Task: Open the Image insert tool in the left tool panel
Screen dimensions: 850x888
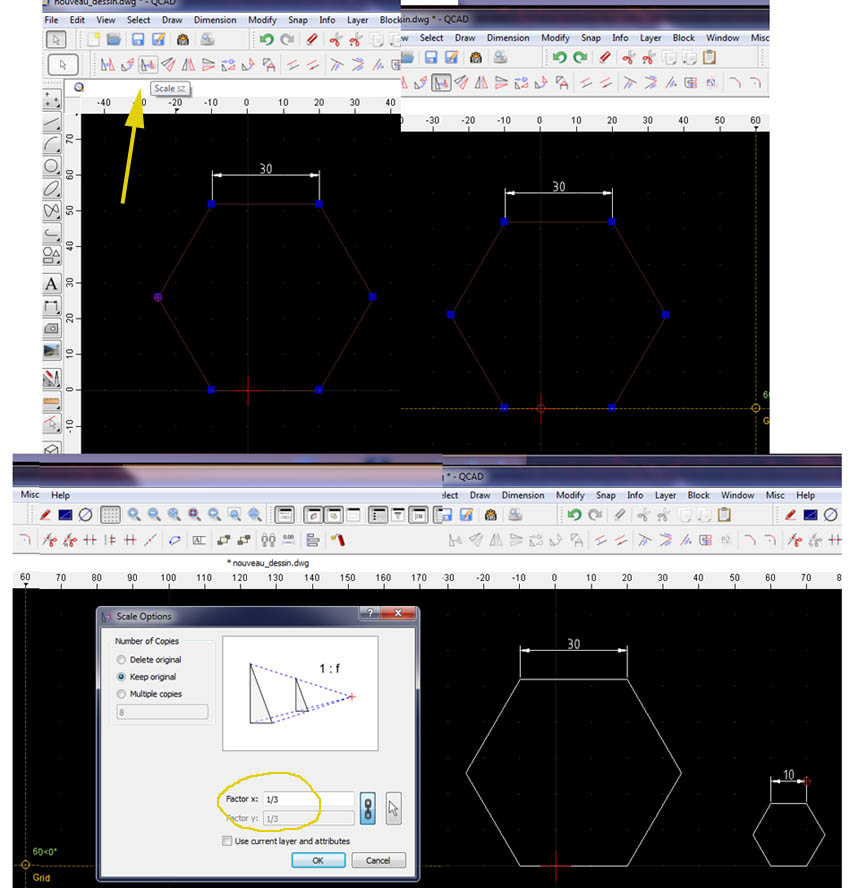Action: coord(52,351)
